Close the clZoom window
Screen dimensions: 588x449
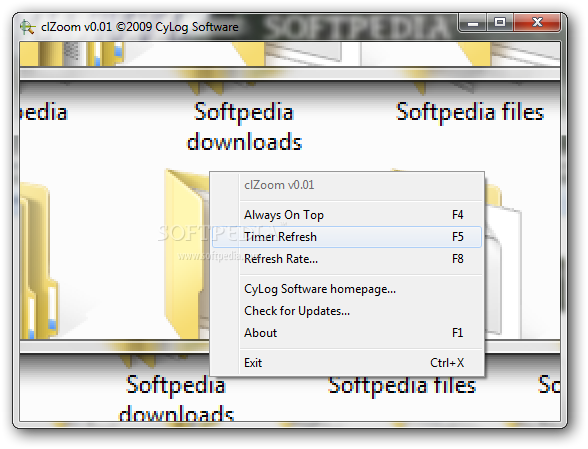537,23
